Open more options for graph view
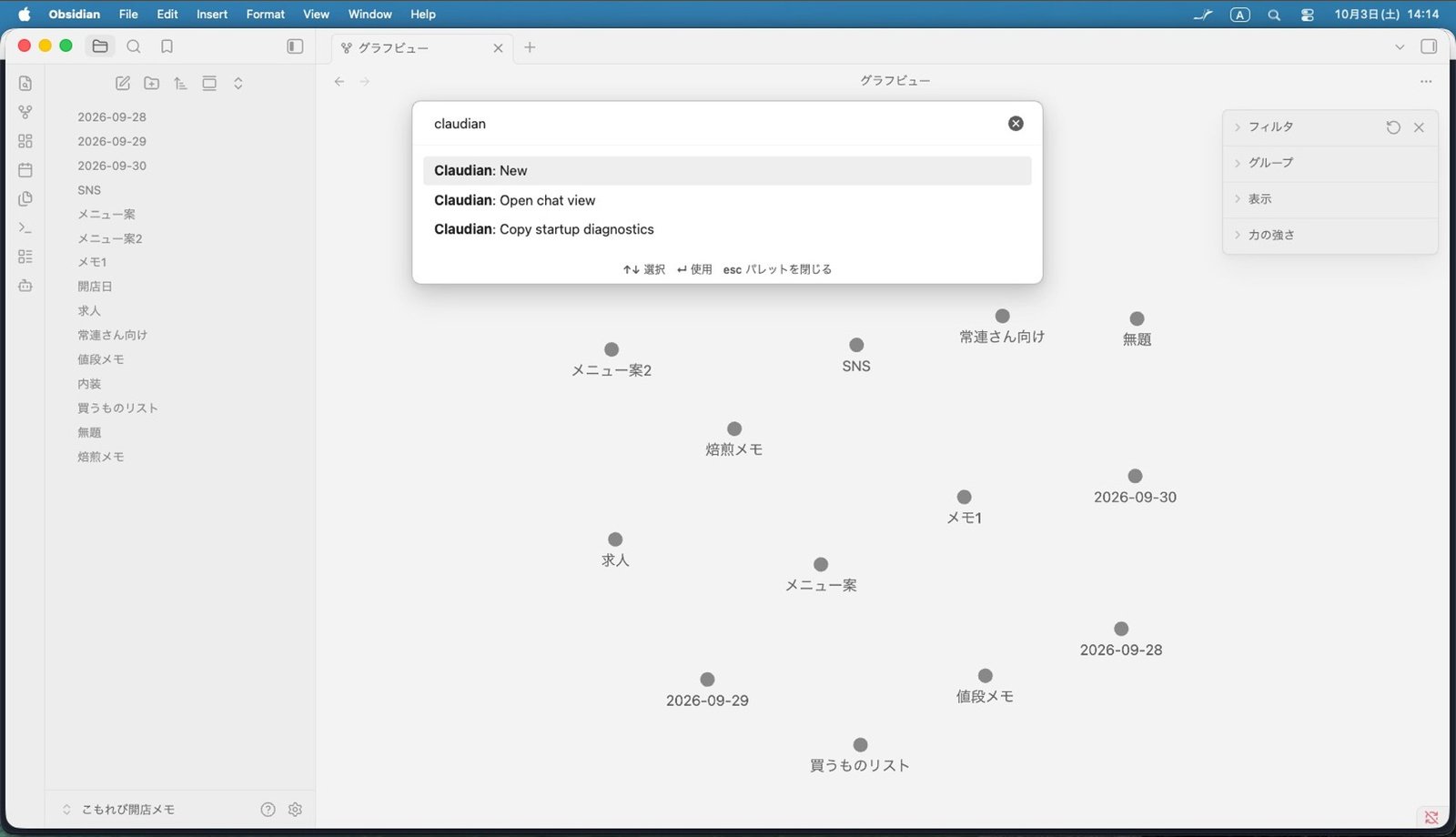1456x837 pixels. (1426, 81)
